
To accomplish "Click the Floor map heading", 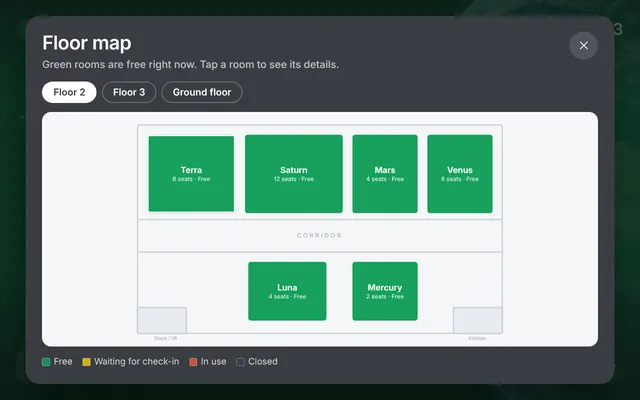I will coord(87,43).
